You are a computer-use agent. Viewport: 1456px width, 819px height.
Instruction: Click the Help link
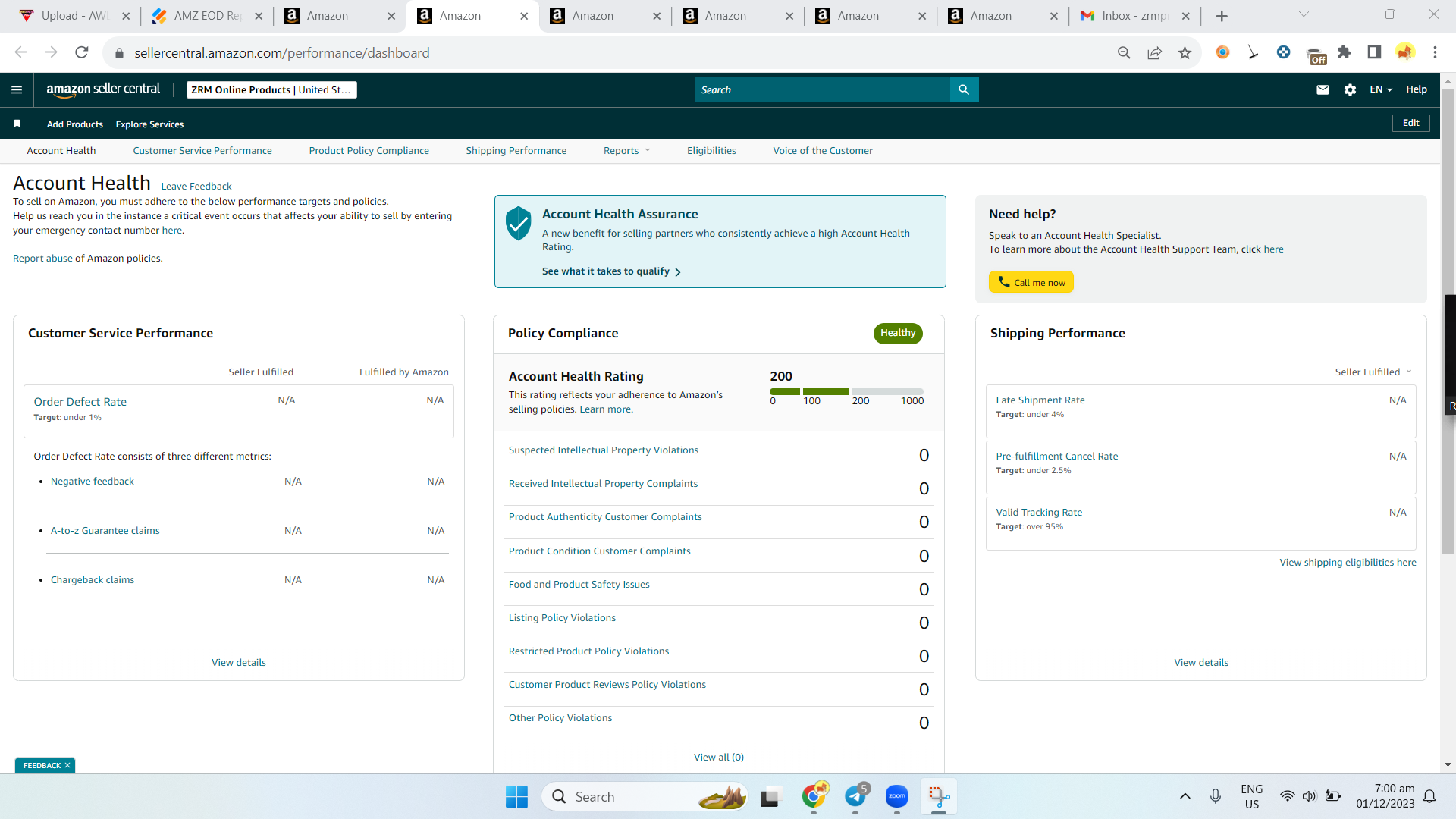[1417, 89]
